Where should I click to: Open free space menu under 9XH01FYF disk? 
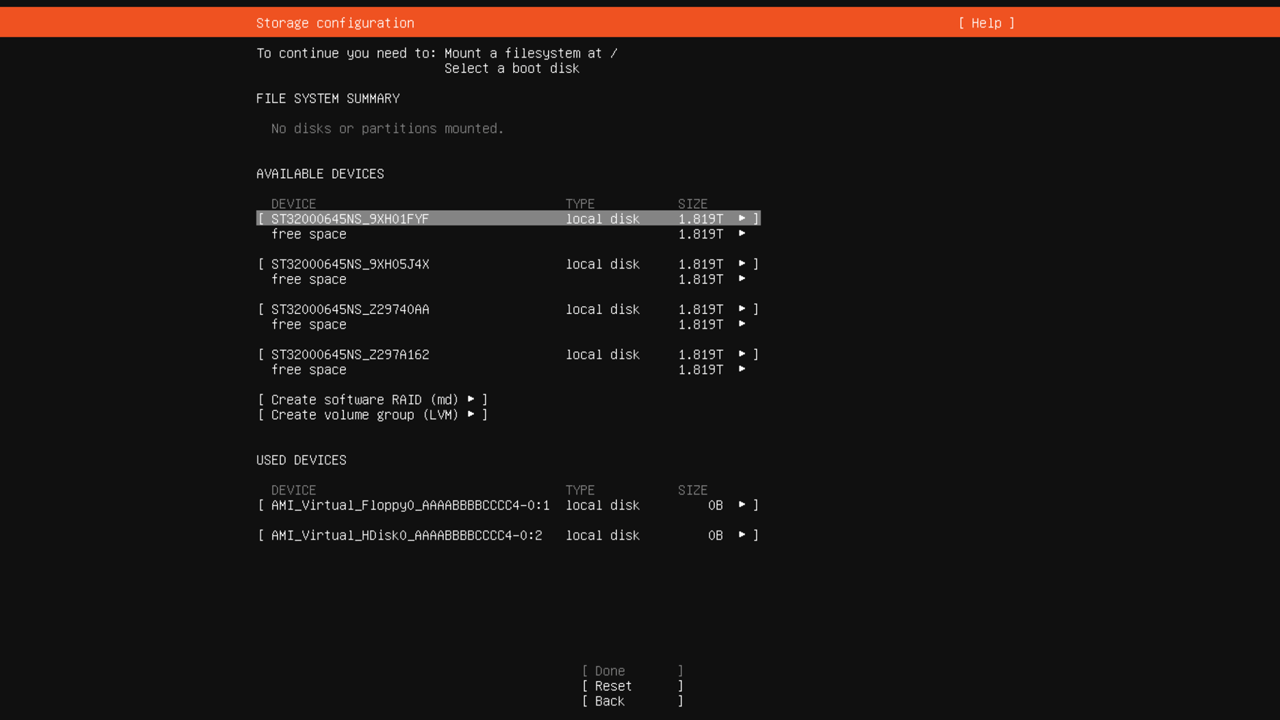309,234
